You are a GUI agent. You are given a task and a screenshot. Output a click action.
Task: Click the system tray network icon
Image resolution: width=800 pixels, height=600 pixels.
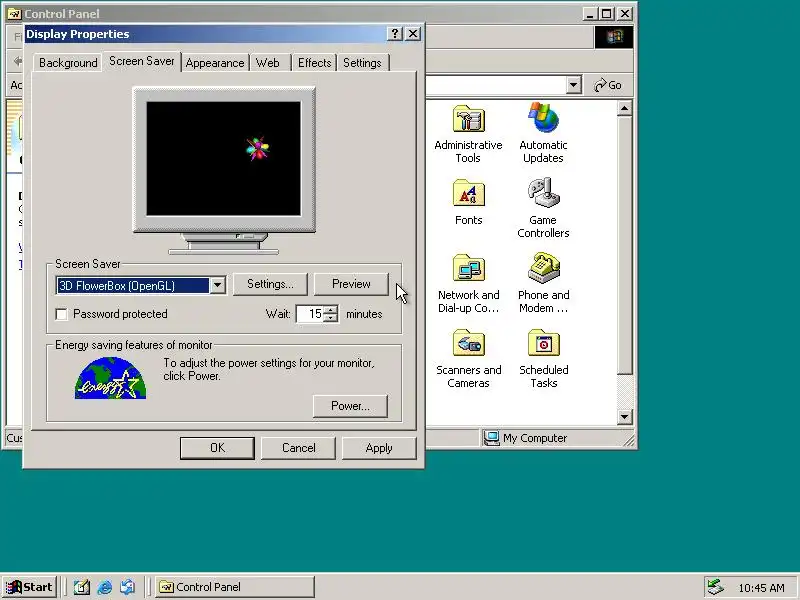click(715, 587)
